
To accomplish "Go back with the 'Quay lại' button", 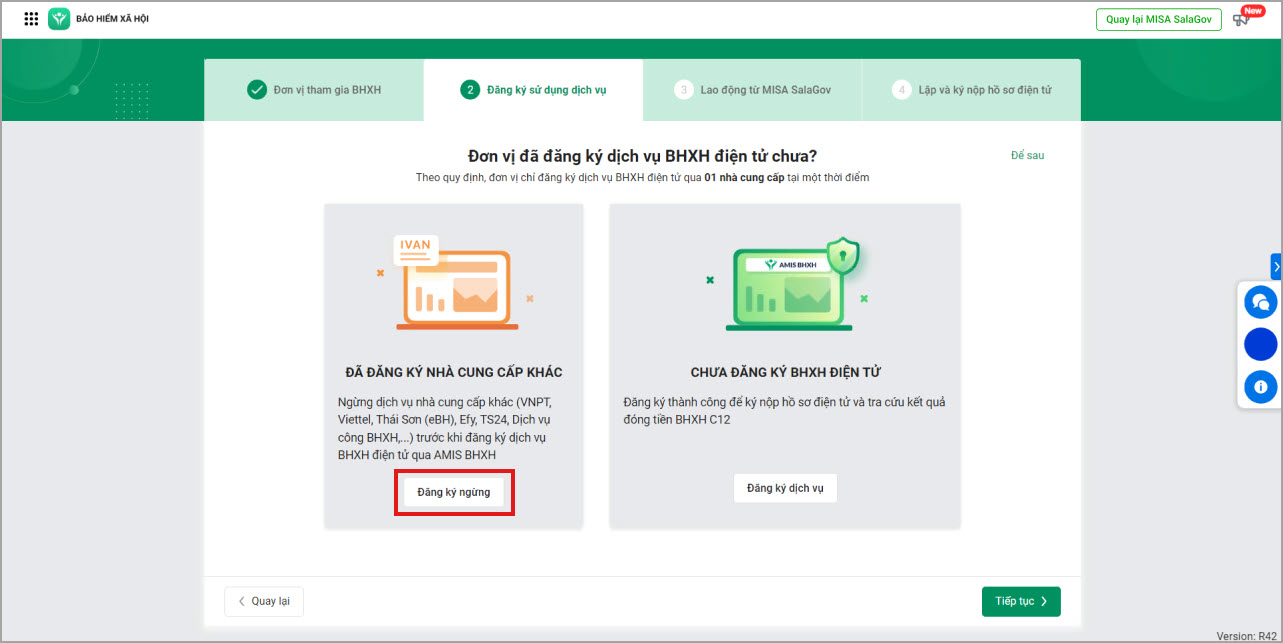I will [264, 601].
